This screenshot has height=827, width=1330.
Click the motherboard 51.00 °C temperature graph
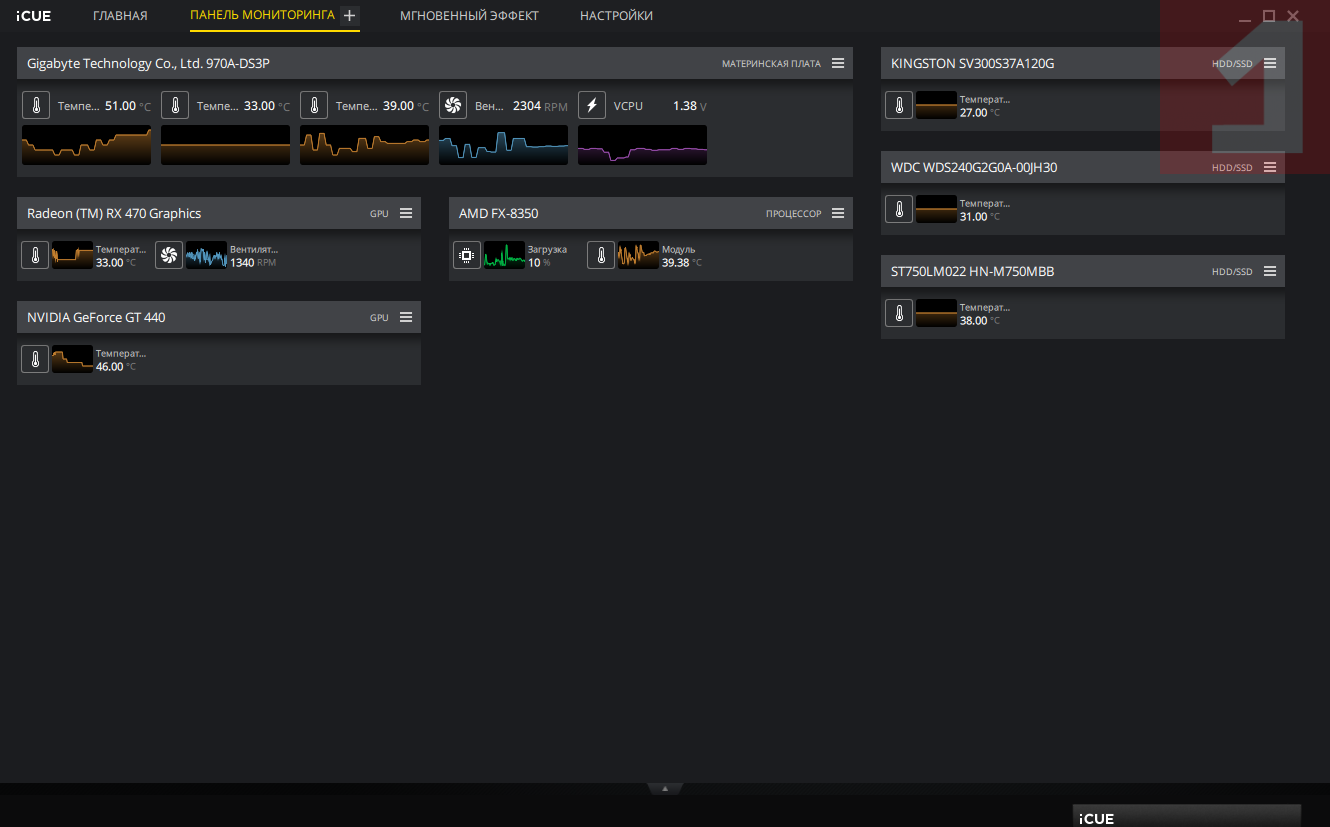click(x=86, y=145)
